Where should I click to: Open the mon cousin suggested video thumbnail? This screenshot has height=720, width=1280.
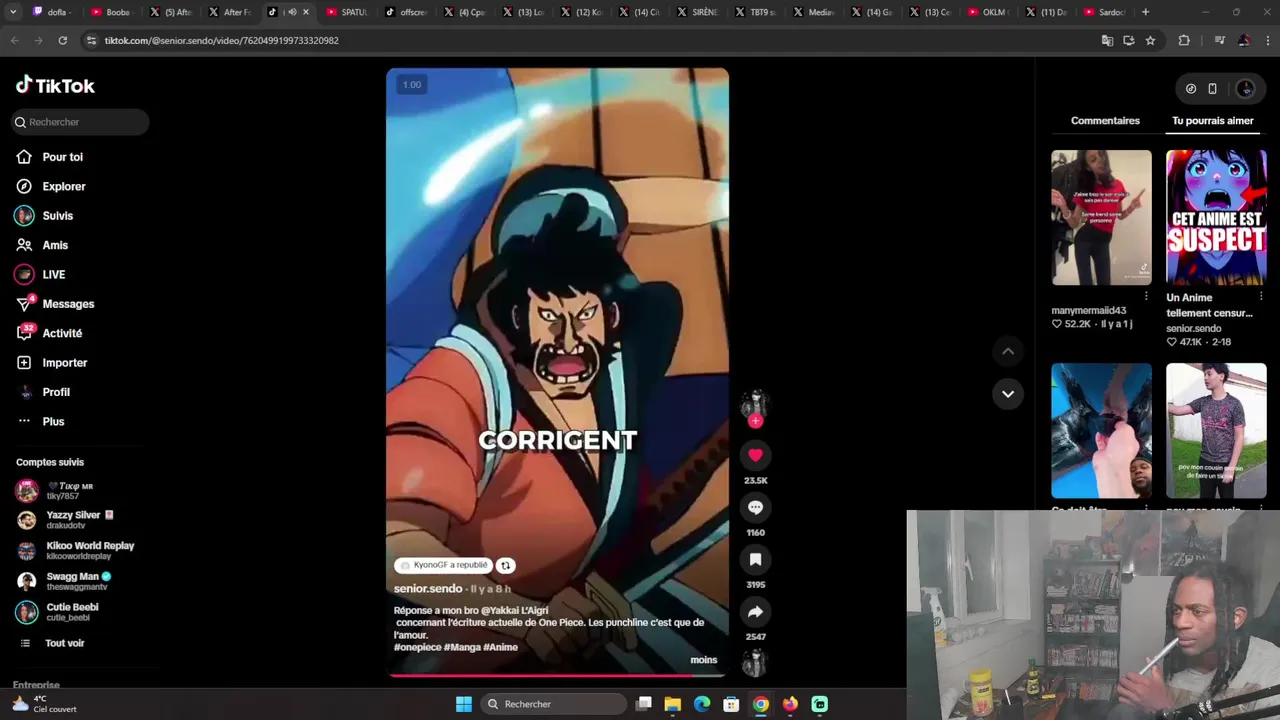(x=1216, y=430)
